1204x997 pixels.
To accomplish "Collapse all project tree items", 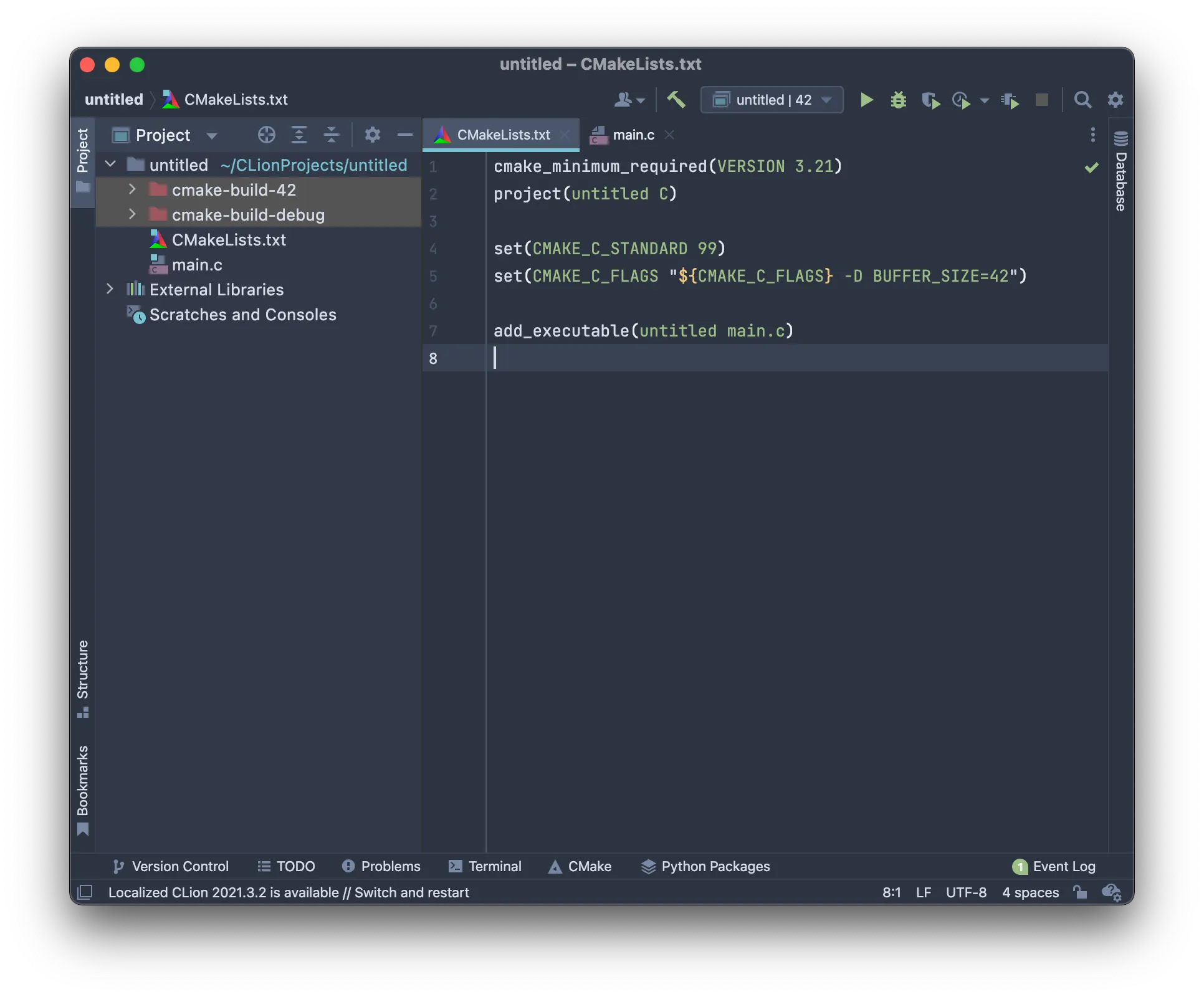I will pos(332,135).
